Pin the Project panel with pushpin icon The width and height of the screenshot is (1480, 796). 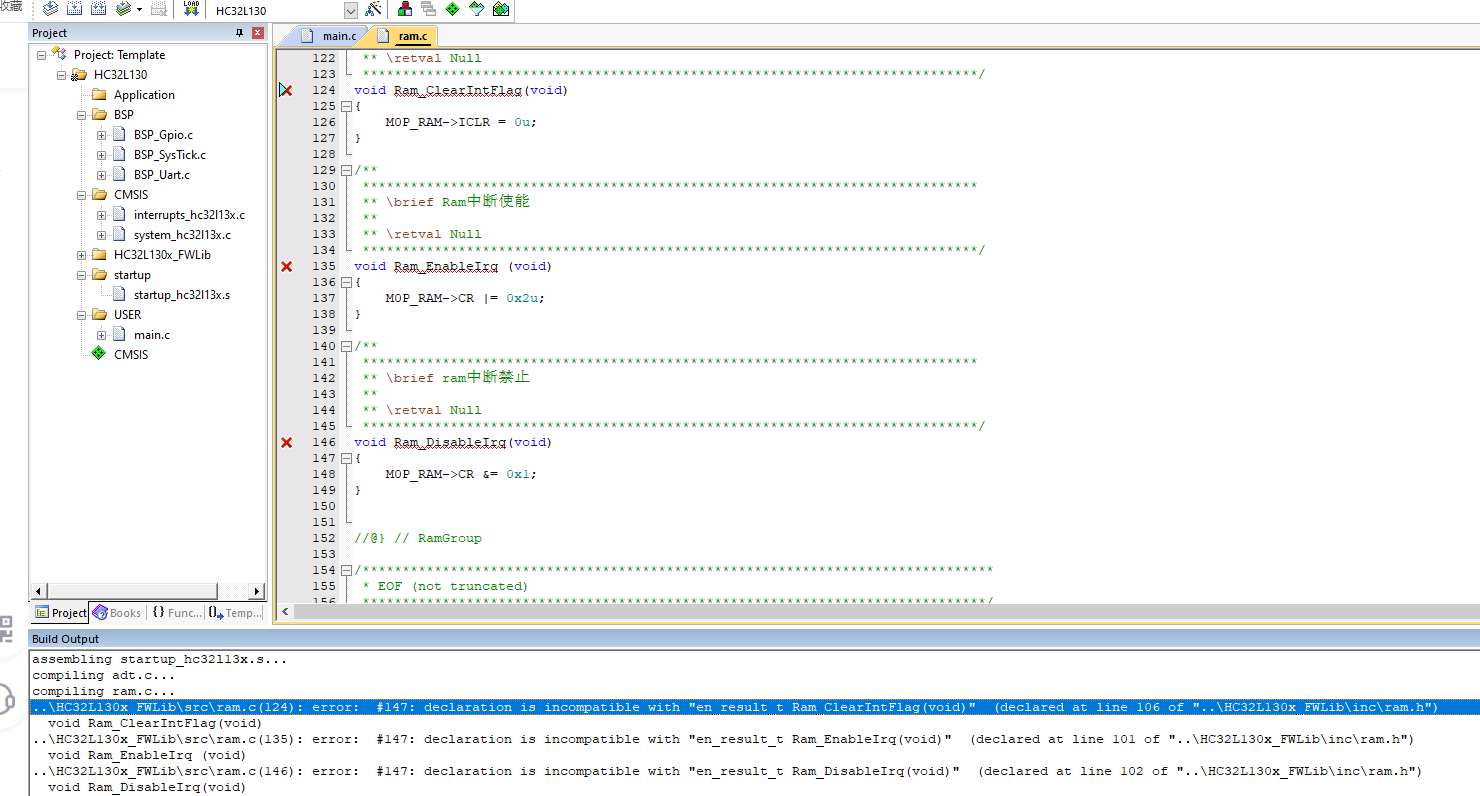tap(239, 33)
